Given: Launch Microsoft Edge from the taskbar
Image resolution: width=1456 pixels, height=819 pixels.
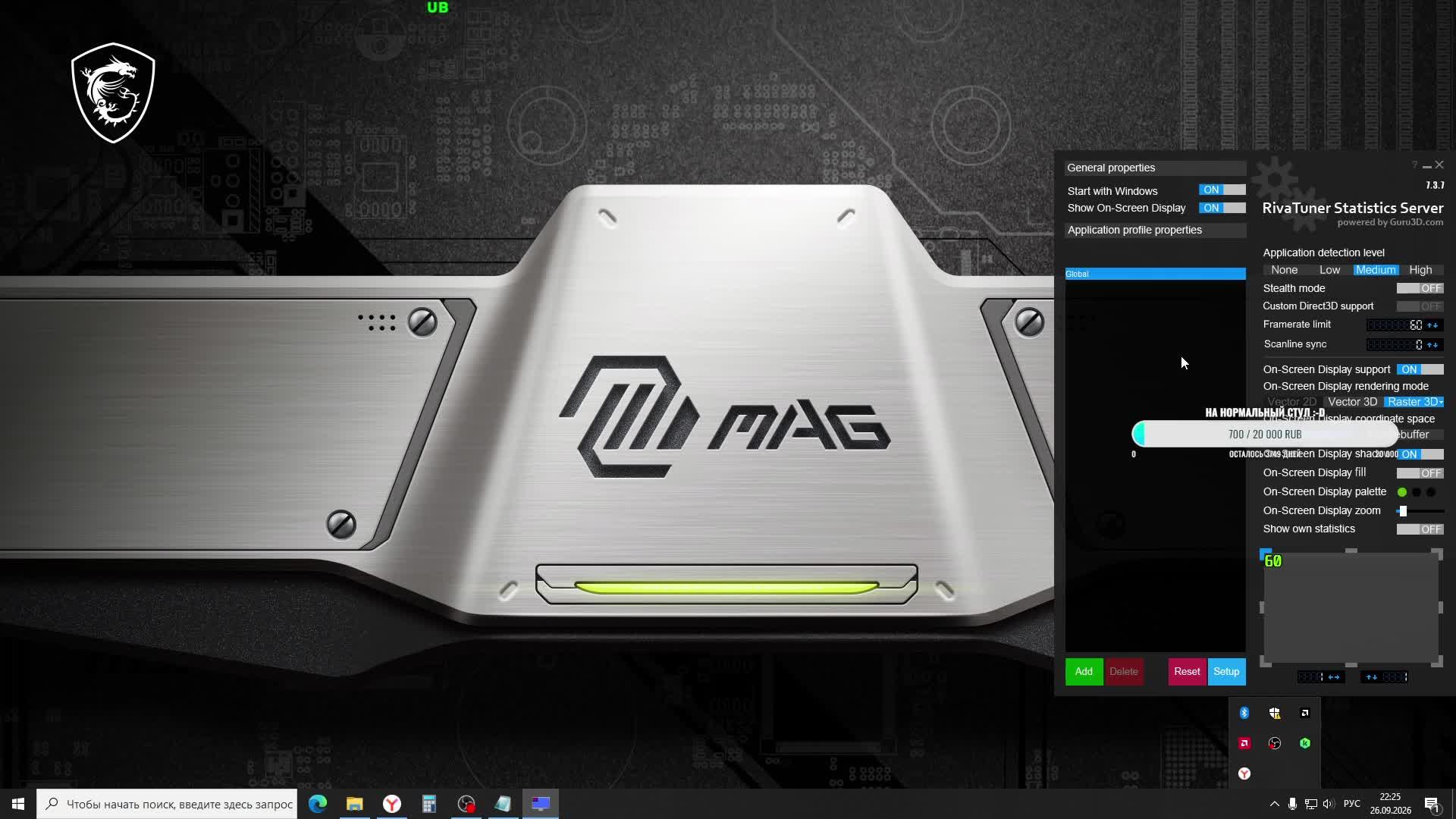Looking at the screenshot, I should 318,804.
